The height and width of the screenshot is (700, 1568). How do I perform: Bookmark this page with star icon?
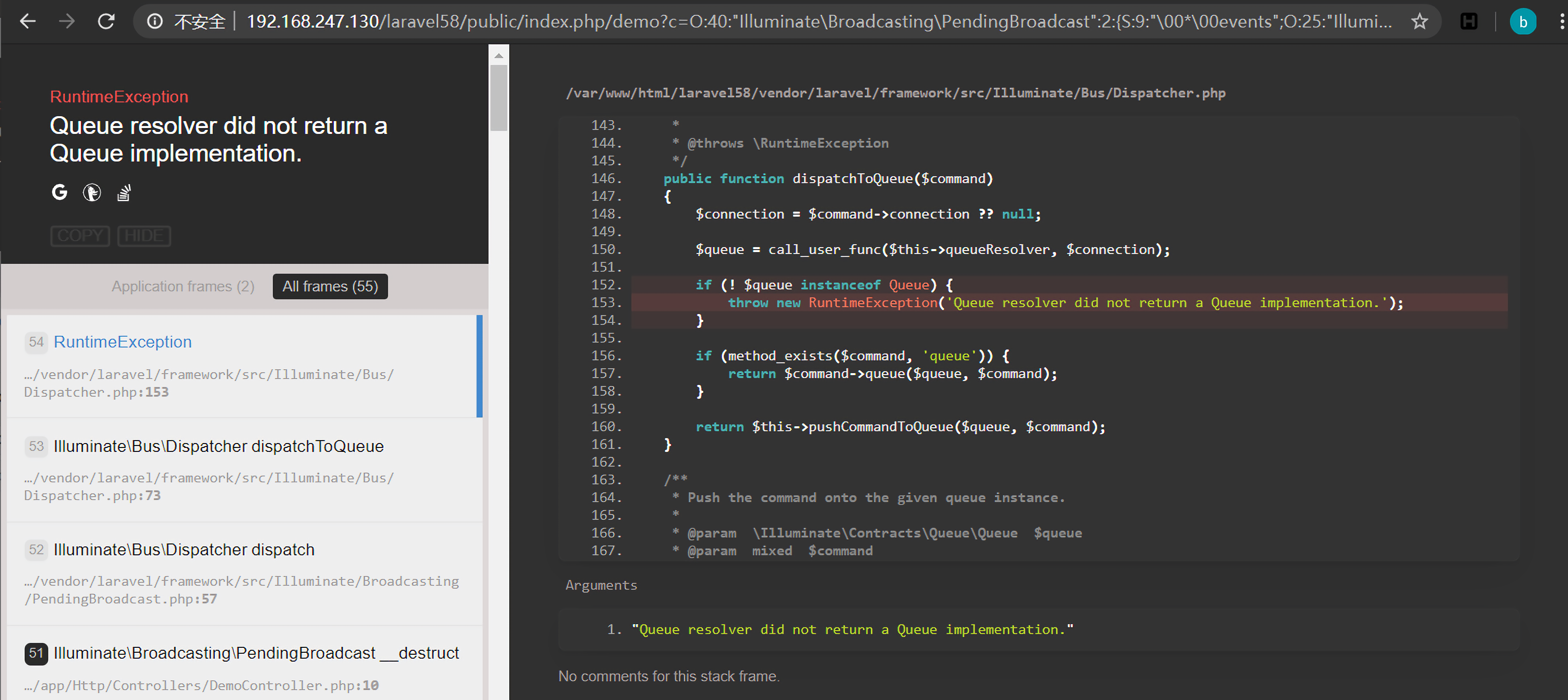point(1419,22)
